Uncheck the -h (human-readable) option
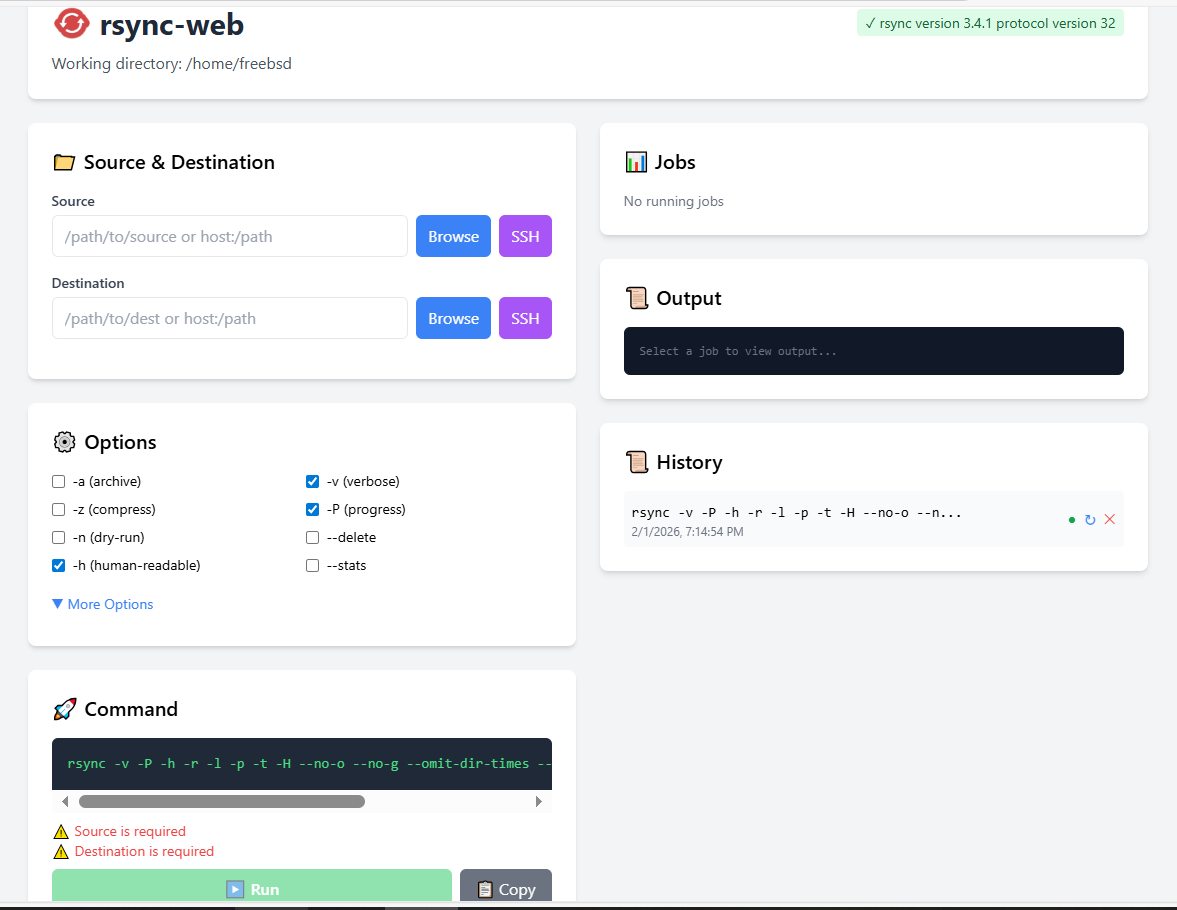The image size is (1177, 910). pos(59,565)
